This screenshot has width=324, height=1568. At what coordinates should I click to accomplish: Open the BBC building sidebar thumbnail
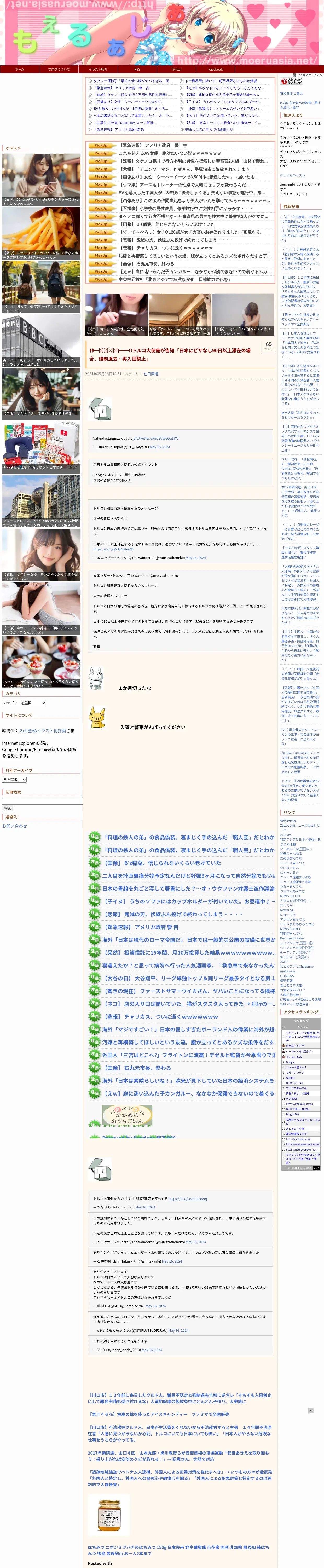41,340
